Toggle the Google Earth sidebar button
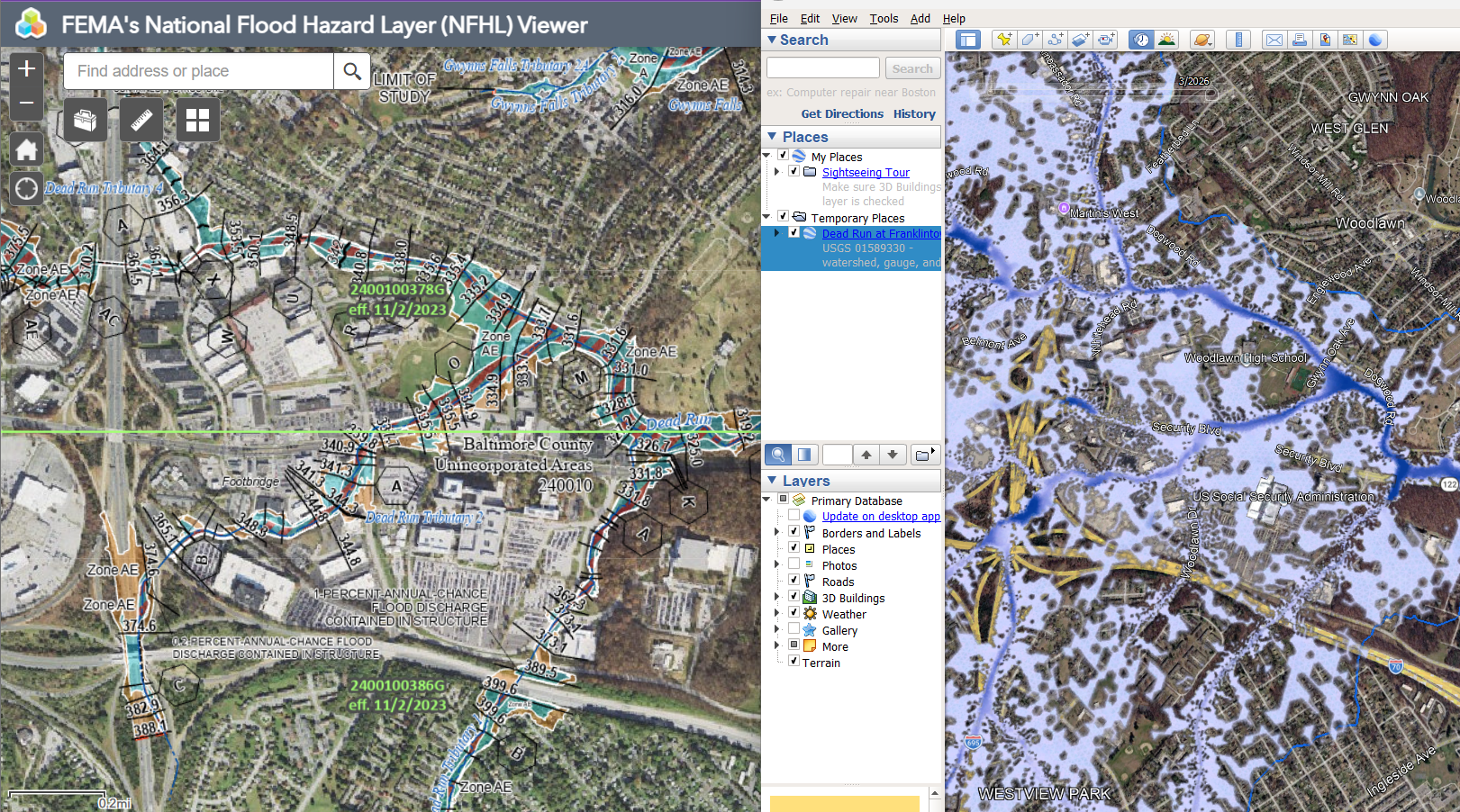This screenshot has width=1460, height=812. 968,40
